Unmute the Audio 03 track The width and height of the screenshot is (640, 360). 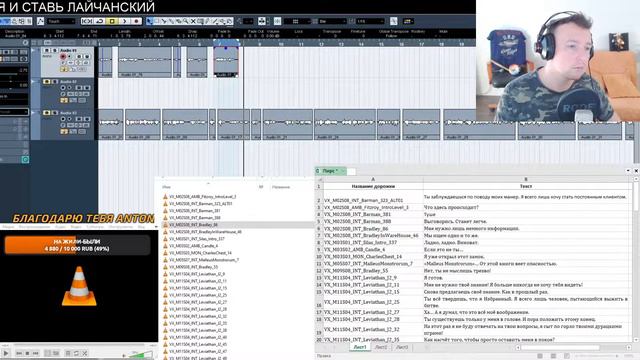click(47, 113)
